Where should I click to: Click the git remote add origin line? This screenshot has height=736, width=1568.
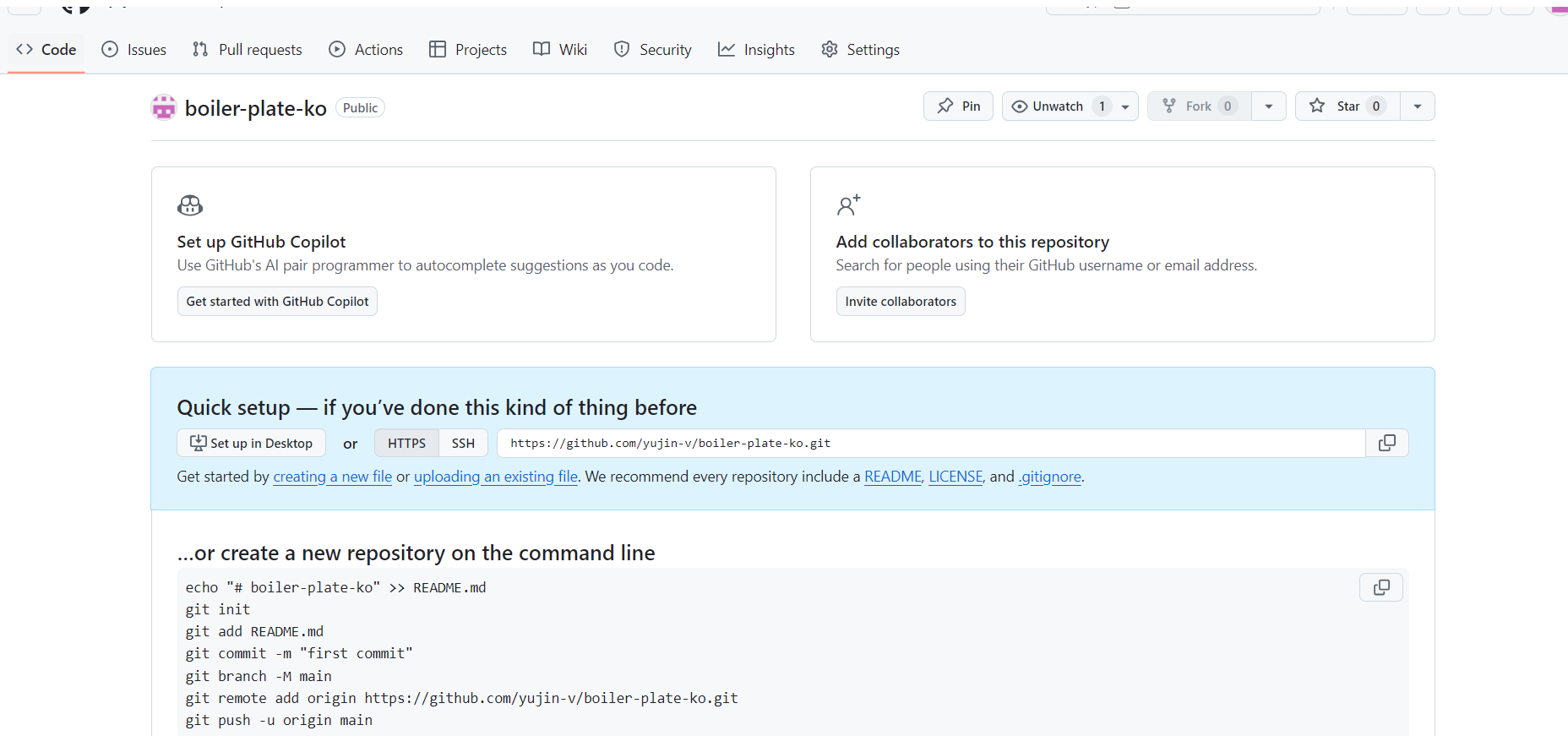pyautogui.click(x=462, y=698)
